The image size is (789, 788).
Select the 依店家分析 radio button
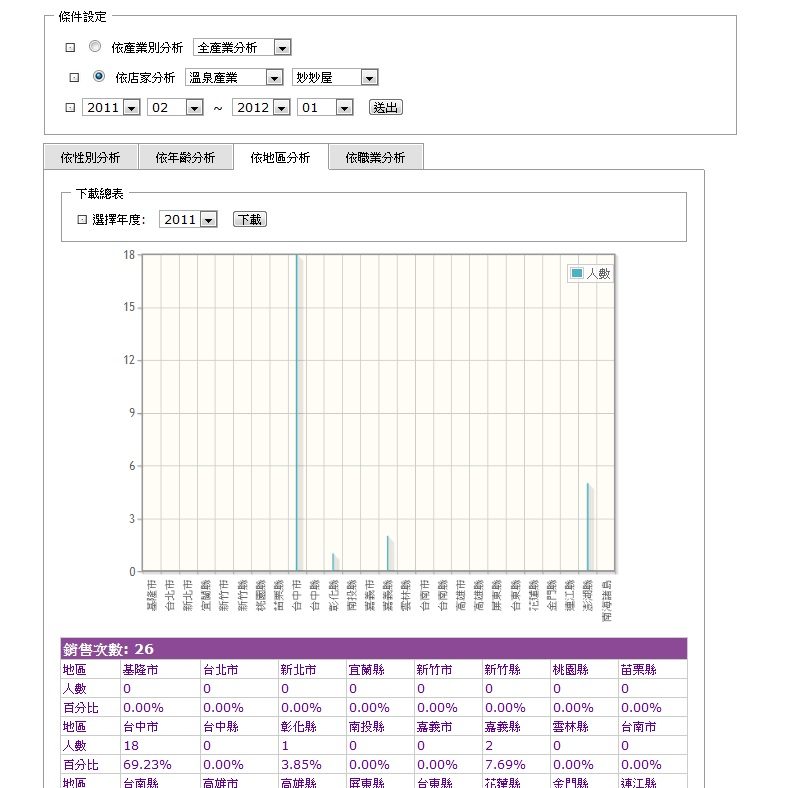click(x=99, y=76)
